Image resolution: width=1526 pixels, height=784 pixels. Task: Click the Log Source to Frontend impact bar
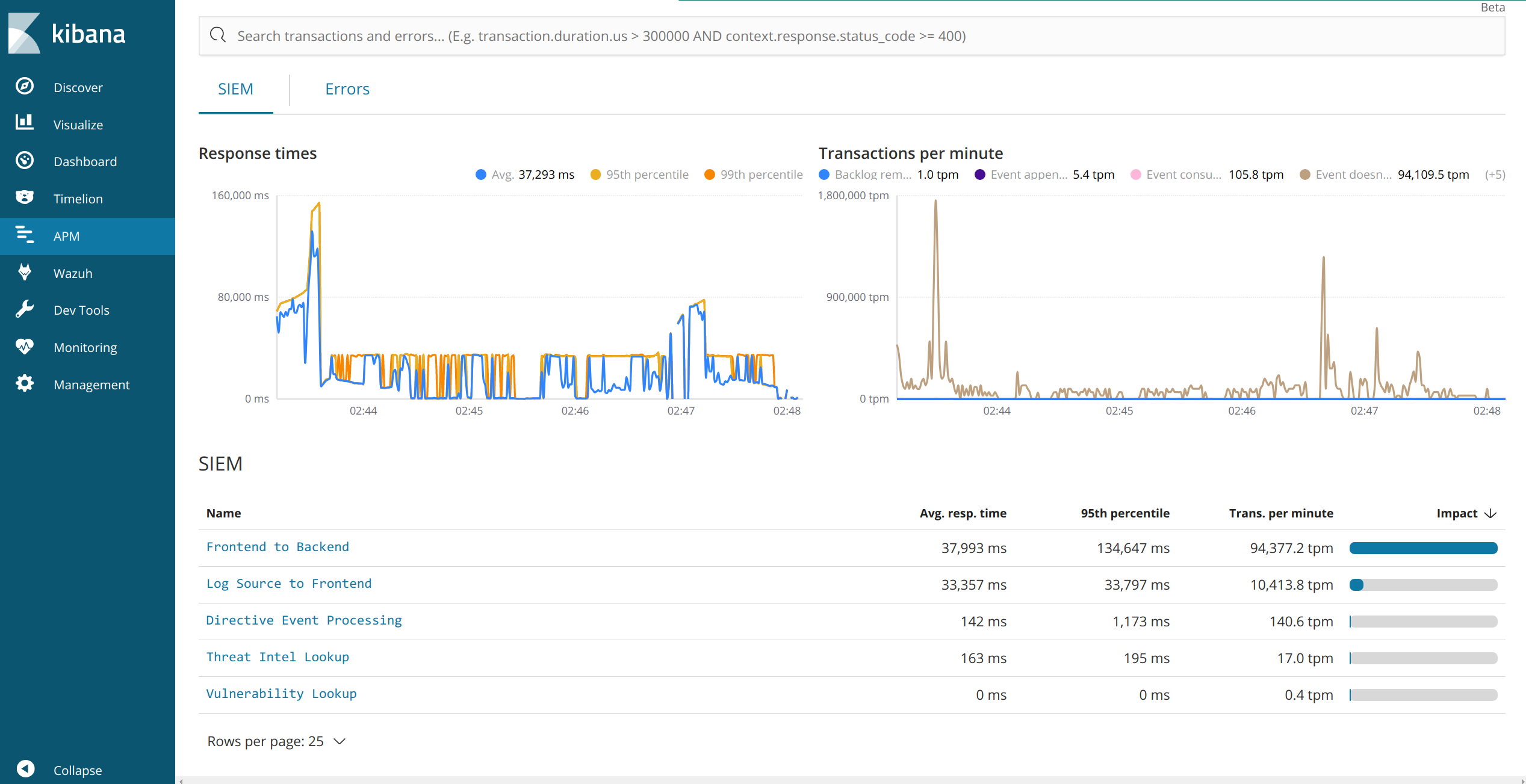point(1422,585)
